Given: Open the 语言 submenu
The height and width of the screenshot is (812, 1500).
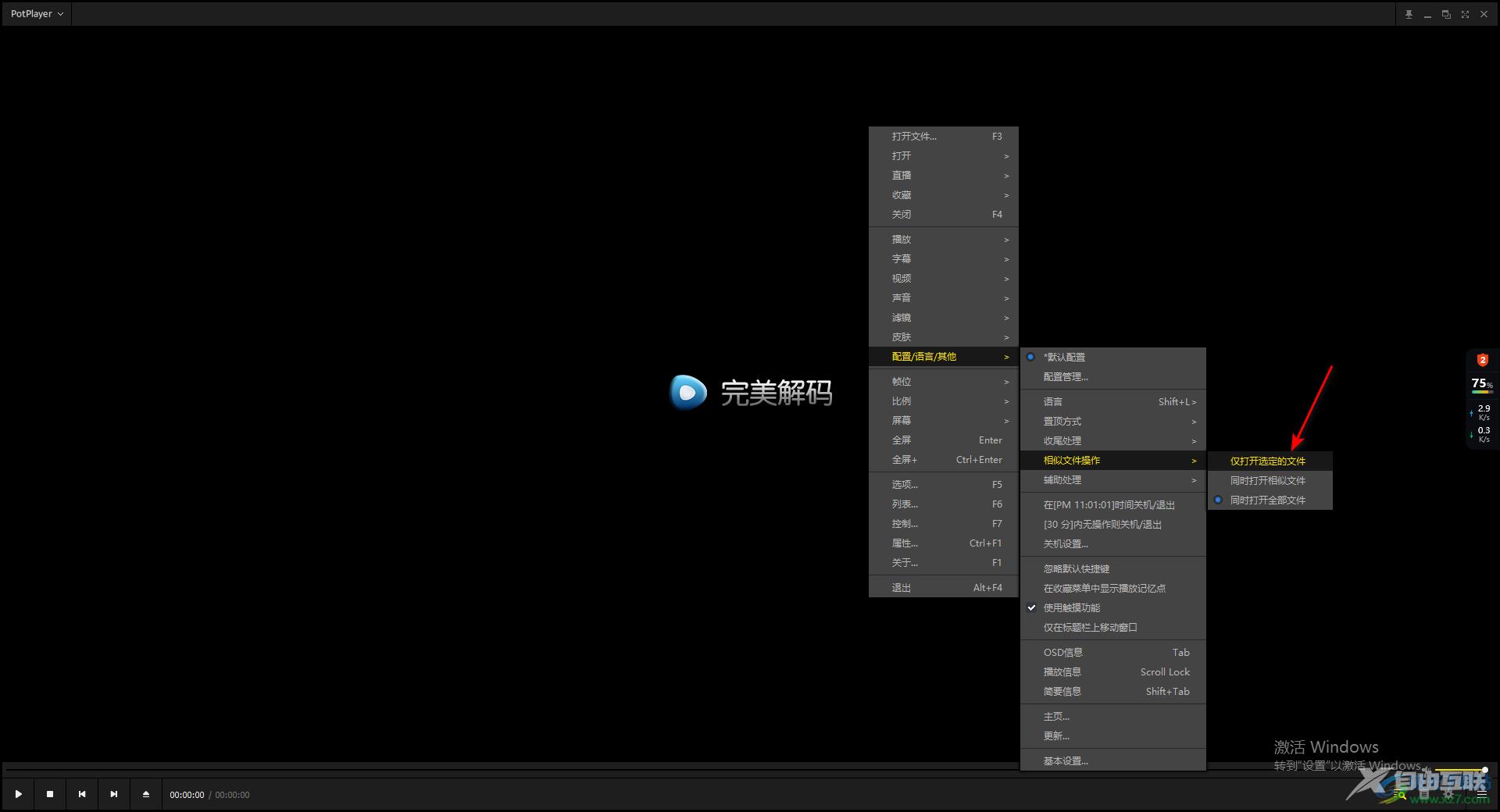Looking at the screenshot, I should click(x=1113, y=401).
